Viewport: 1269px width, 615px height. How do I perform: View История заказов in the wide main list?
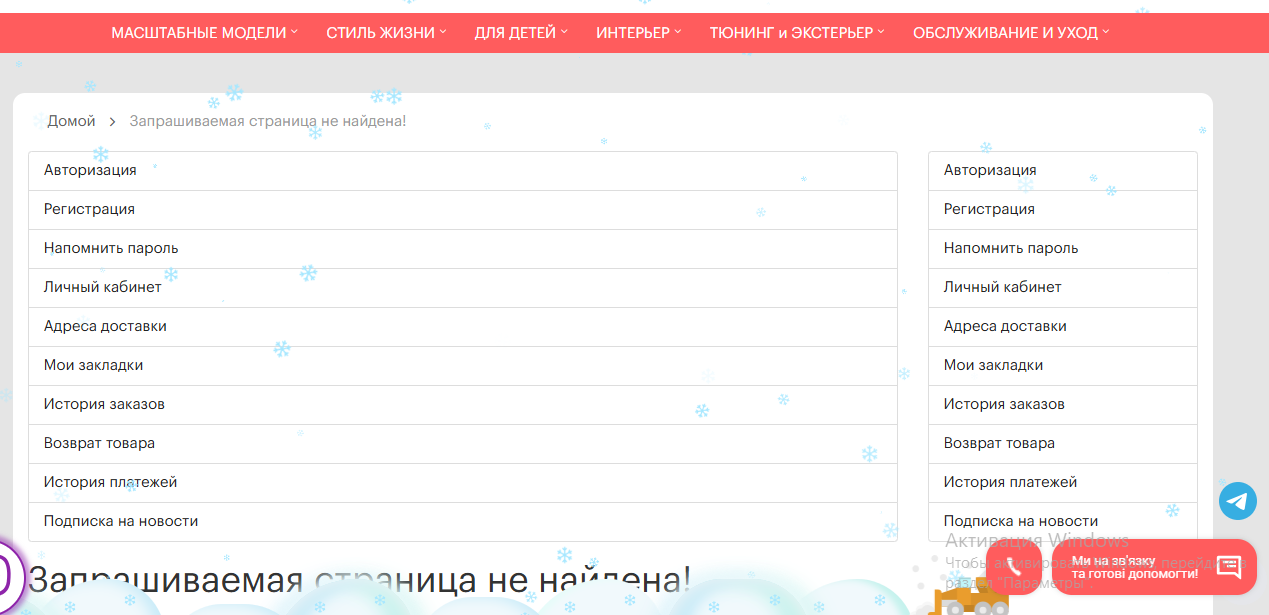[463, 405]
